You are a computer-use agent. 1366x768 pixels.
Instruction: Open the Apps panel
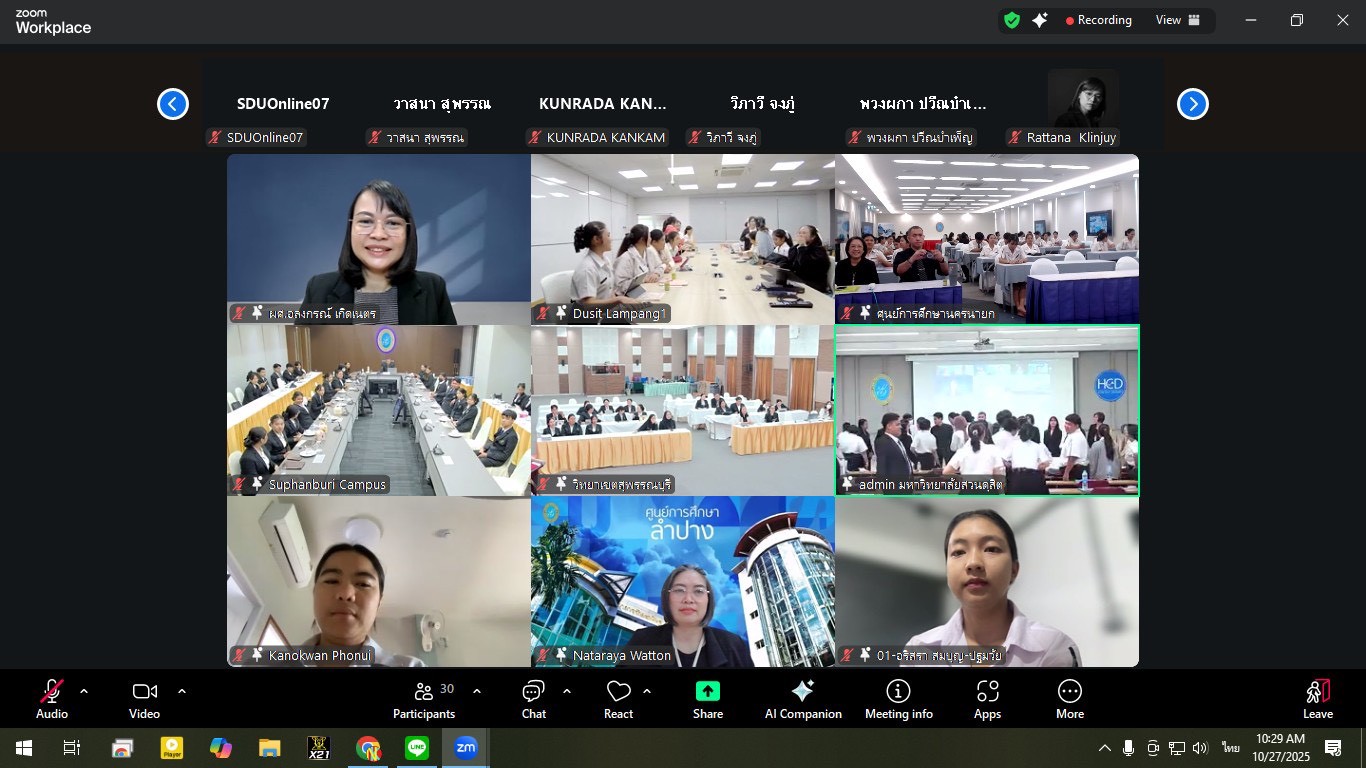point(987,692)
